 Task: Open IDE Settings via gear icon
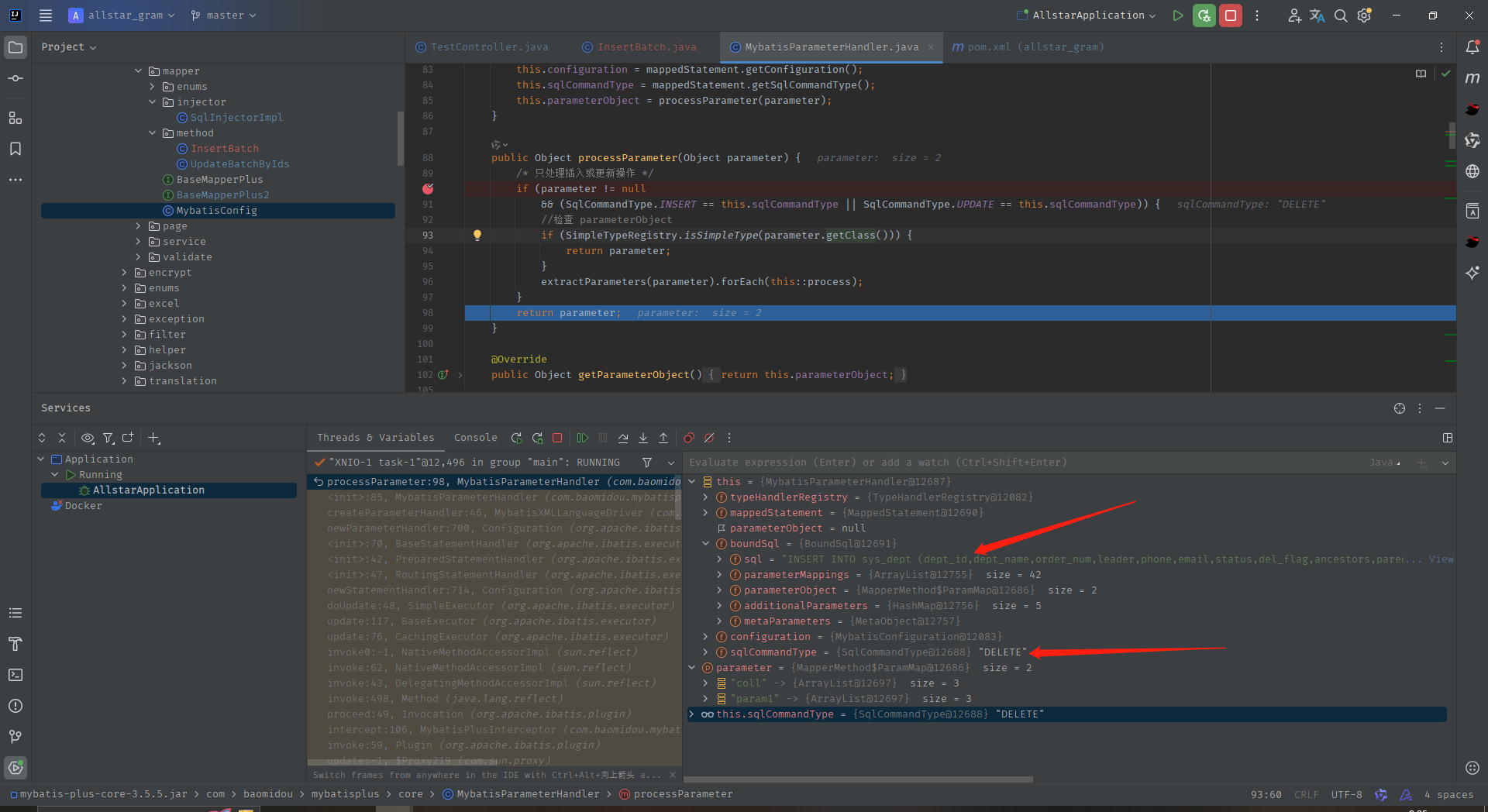pos(1365,15)
